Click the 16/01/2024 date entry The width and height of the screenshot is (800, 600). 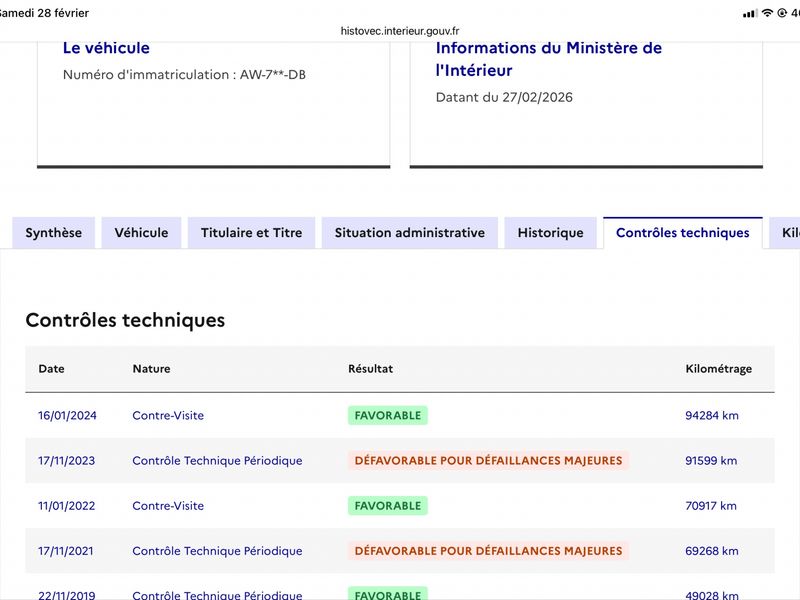[67, 416]
